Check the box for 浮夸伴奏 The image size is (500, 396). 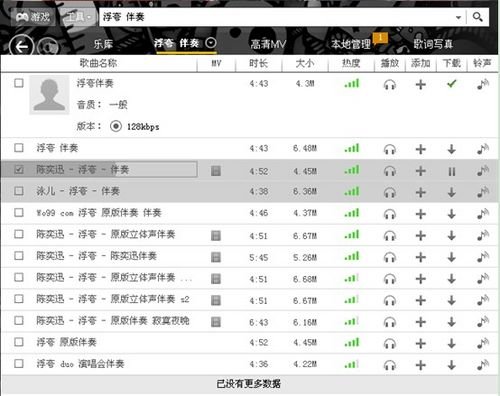click(19, 83)
